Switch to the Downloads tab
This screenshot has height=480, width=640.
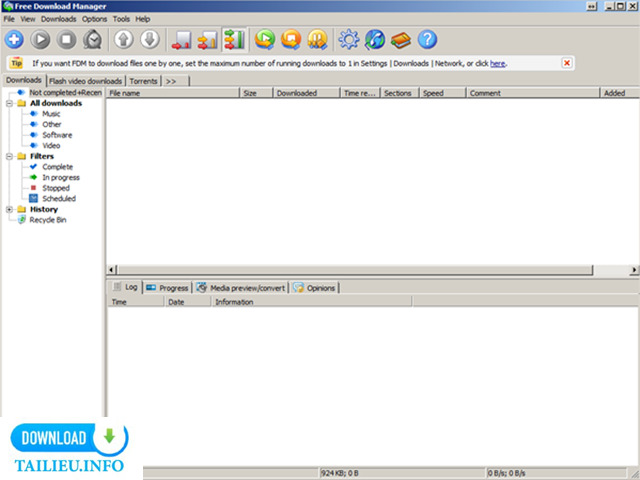click(x=24, y=80)
